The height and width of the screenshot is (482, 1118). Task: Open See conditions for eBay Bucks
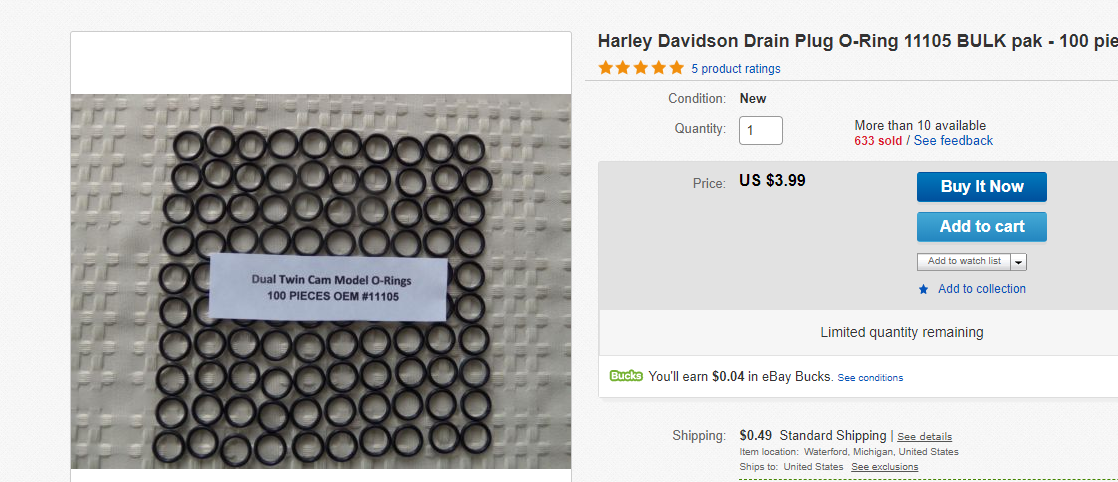870,378
